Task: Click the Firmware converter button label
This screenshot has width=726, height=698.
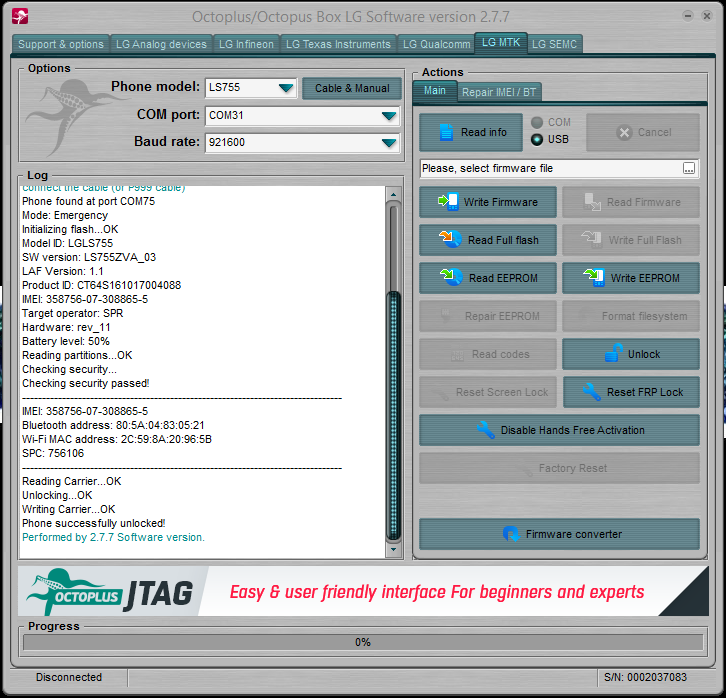Action: (574, 534)
